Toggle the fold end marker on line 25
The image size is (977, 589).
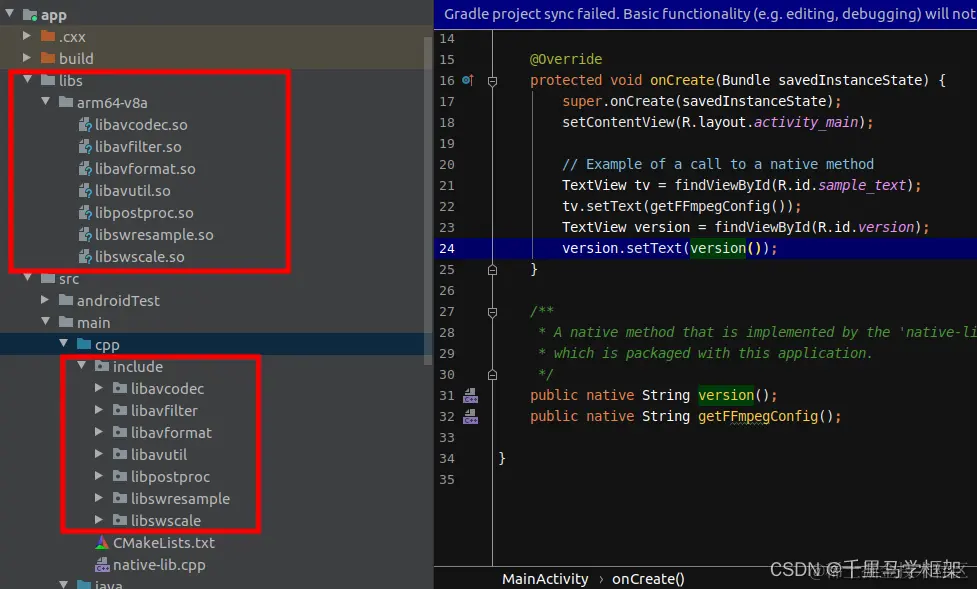coord(492,270)
